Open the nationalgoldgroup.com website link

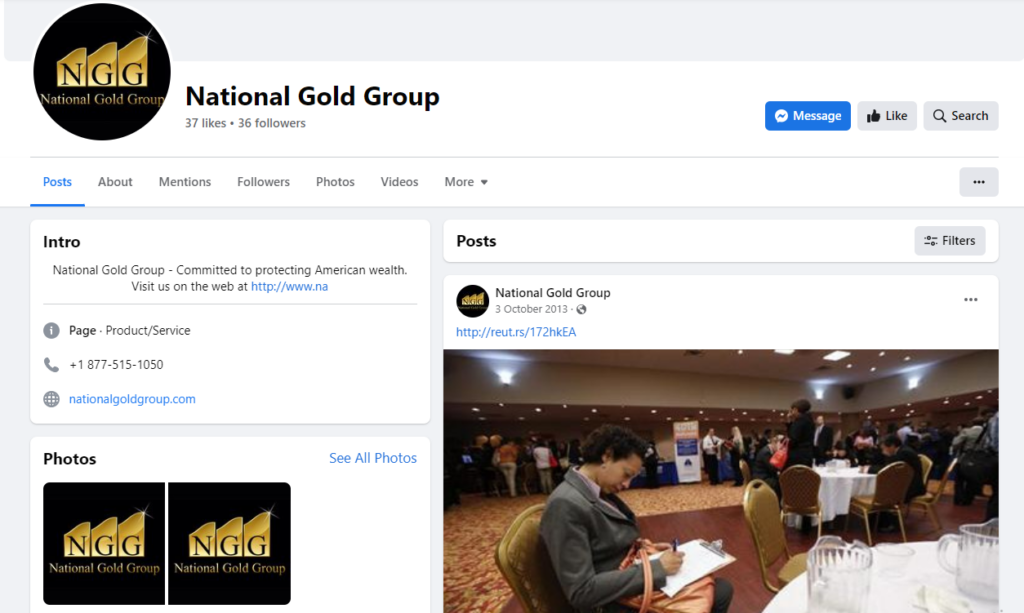click(132, 399)
